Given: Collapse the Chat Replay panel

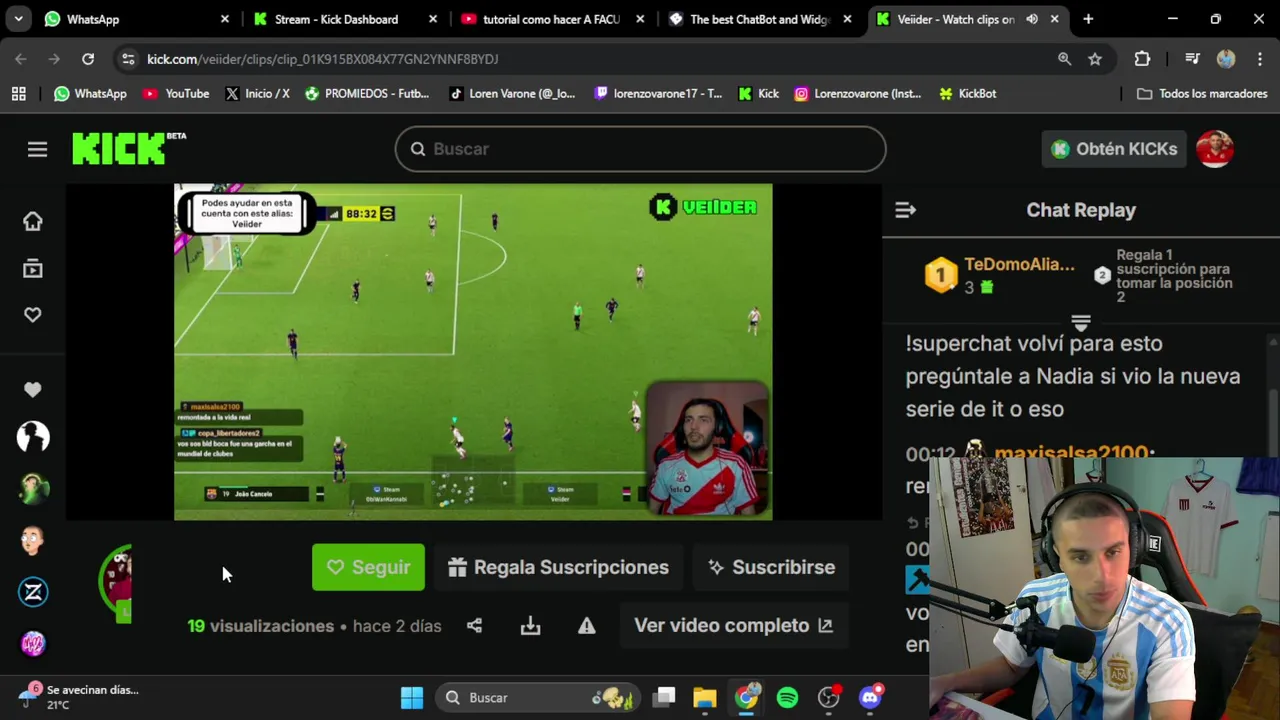Looking at the screenshot, I should (905, 210).
